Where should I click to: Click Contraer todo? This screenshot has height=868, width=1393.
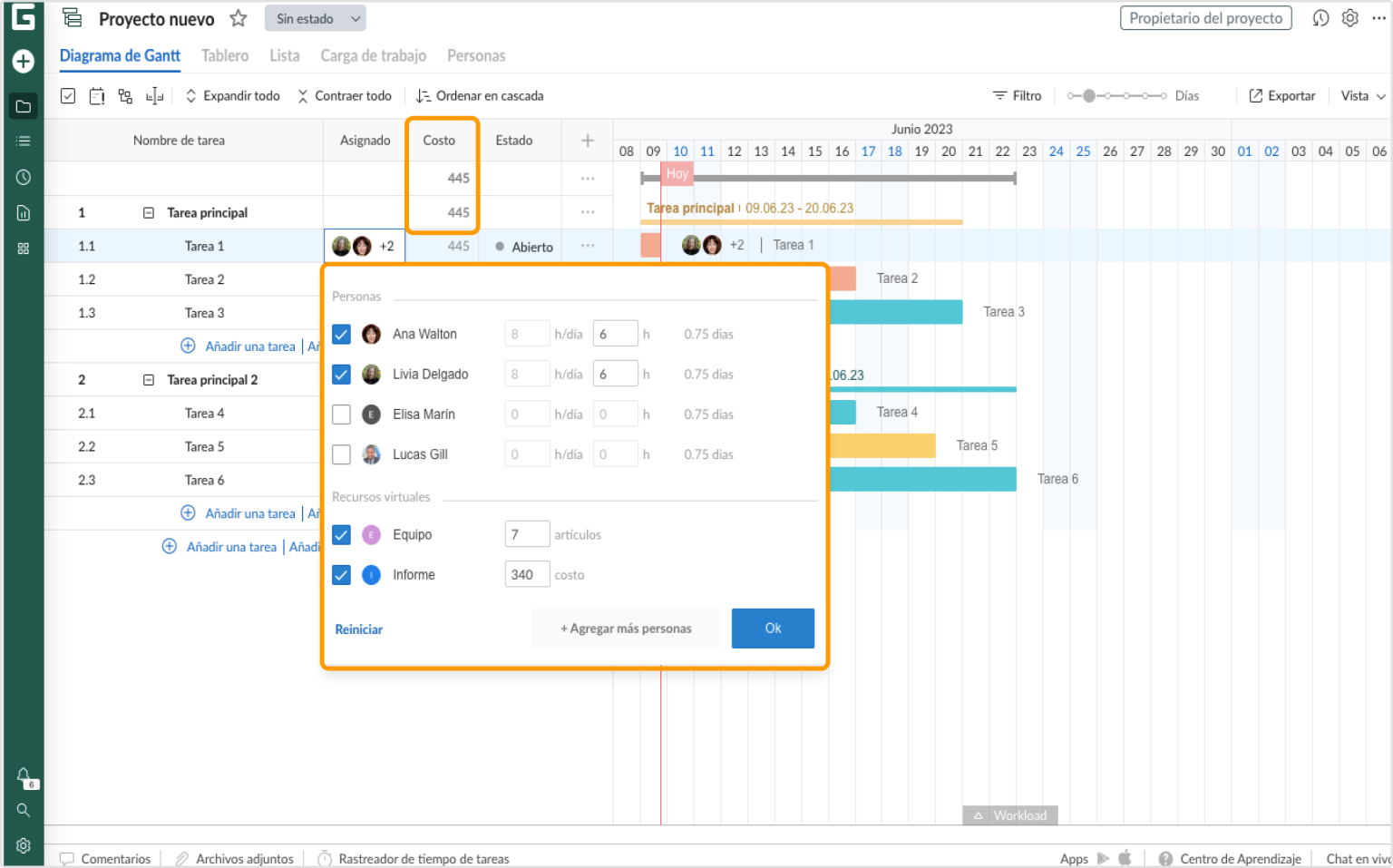345,96
